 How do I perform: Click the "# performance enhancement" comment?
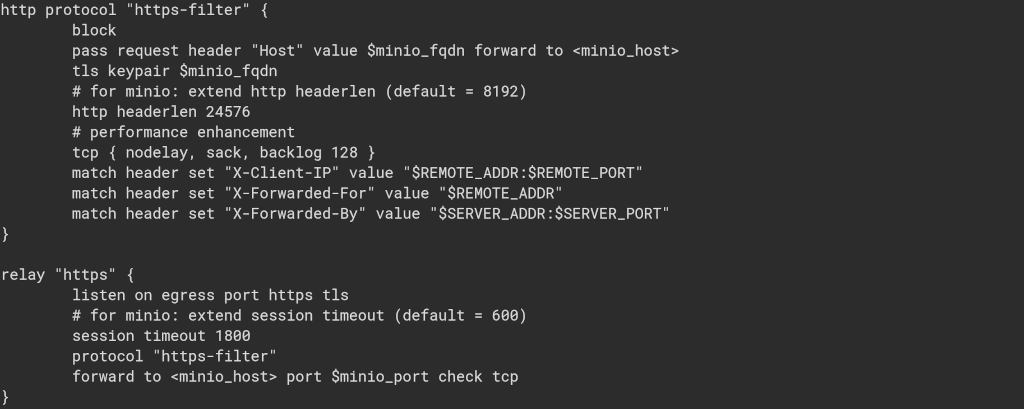coord(183,132)
